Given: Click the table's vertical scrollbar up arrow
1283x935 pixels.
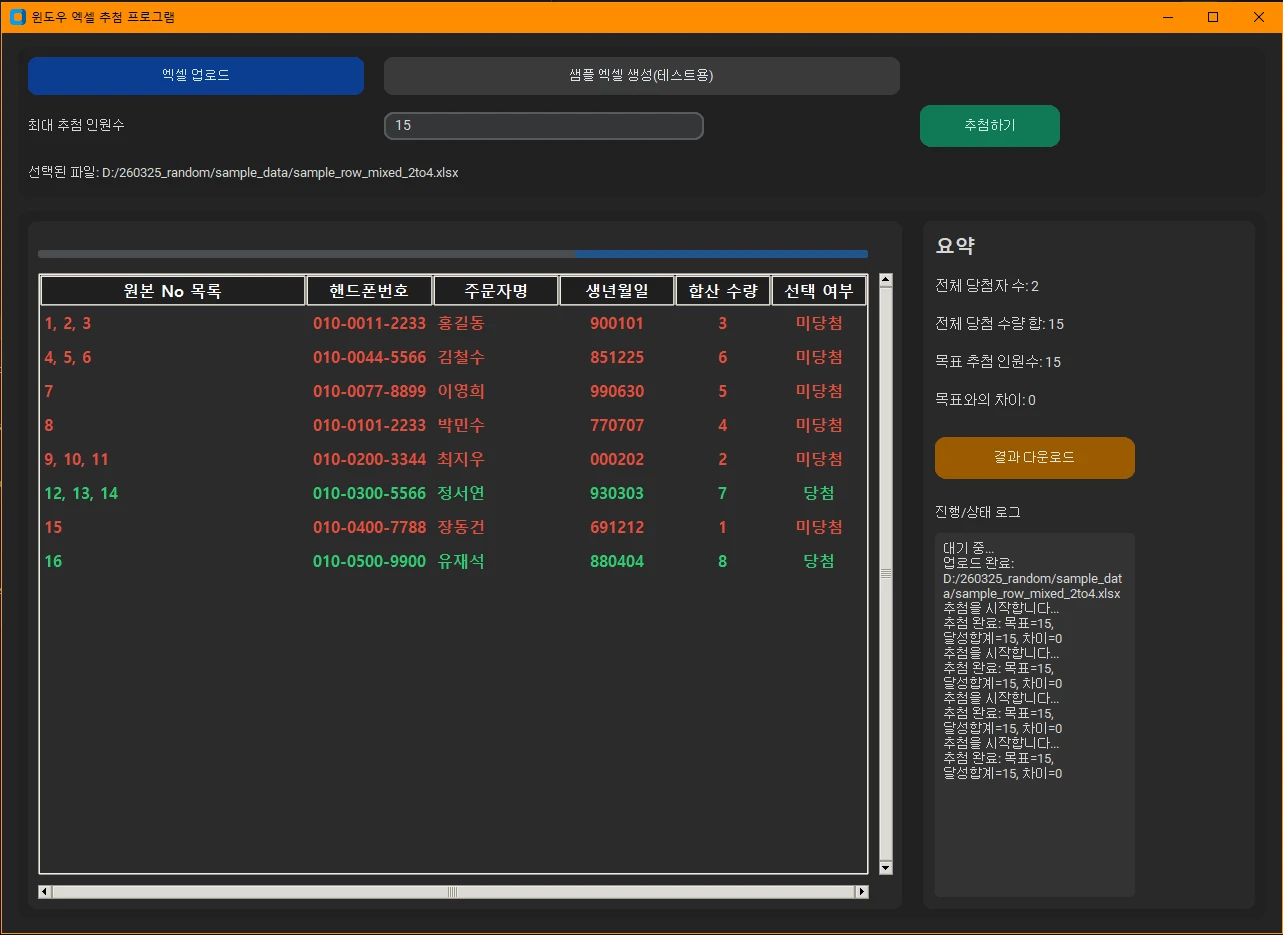Looking at the screenshot, I should pyautogui.click(x=885, y=281).
